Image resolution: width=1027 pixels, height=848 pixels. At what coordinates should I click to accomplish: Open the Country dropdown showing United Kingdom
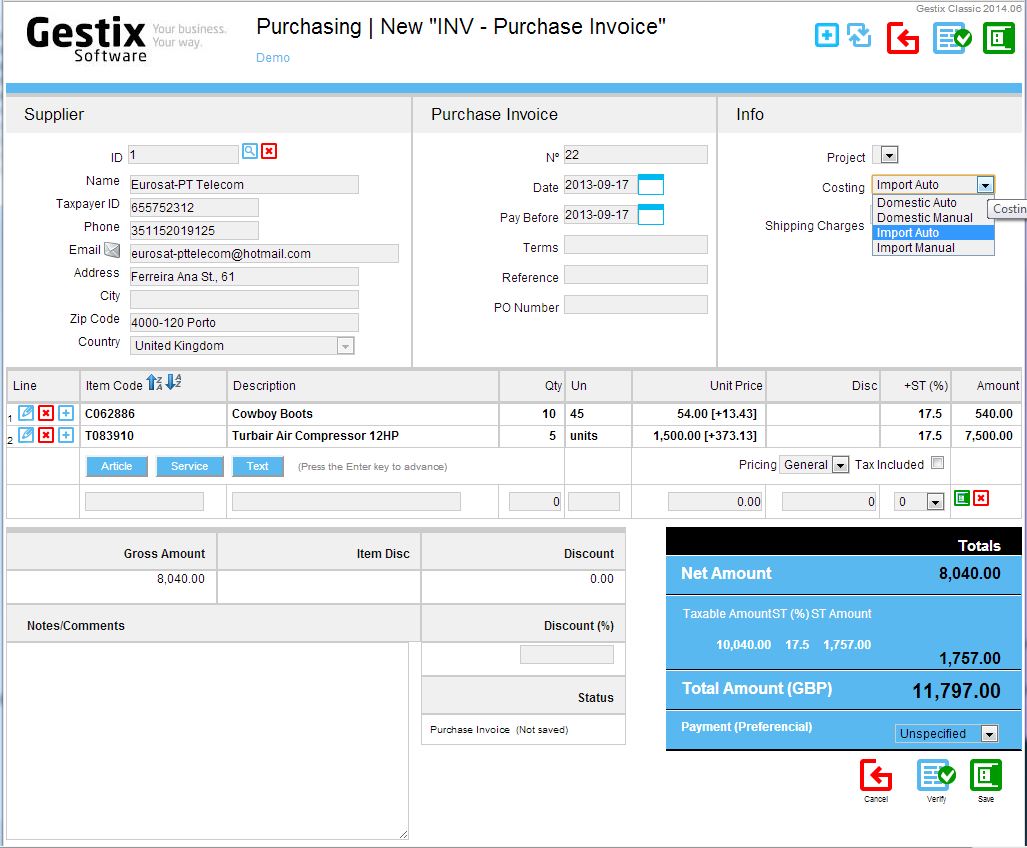242,346
